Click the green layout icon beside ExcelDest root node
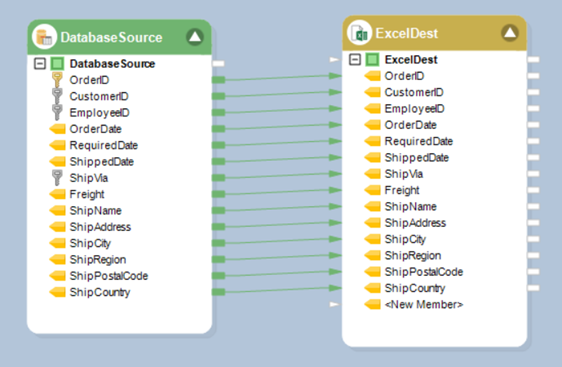Screen dimensions: 562x367 (x=372, y=59)
